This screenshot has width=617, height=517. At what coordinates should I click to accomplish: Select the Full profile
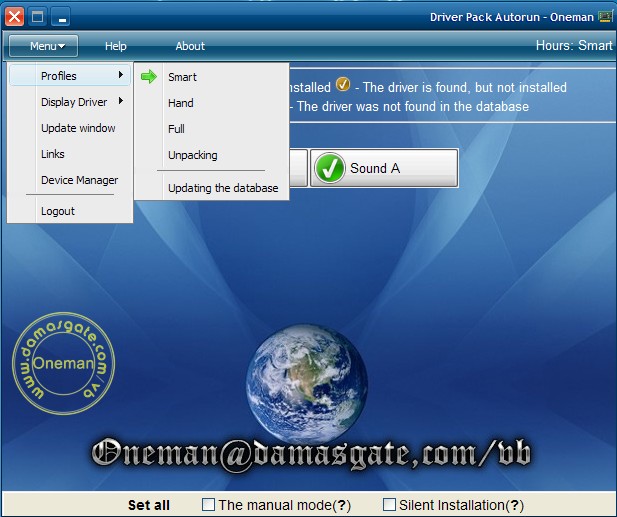pyautogui.click(x=211, y=129)
